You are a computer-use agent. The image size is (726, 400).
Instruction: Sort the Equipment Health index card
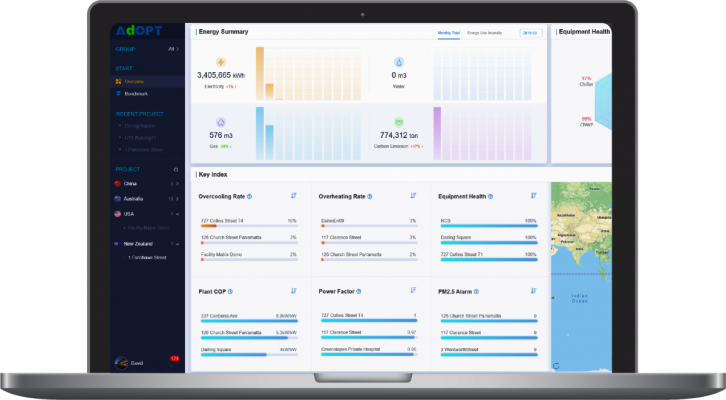(x=533, y=196)
